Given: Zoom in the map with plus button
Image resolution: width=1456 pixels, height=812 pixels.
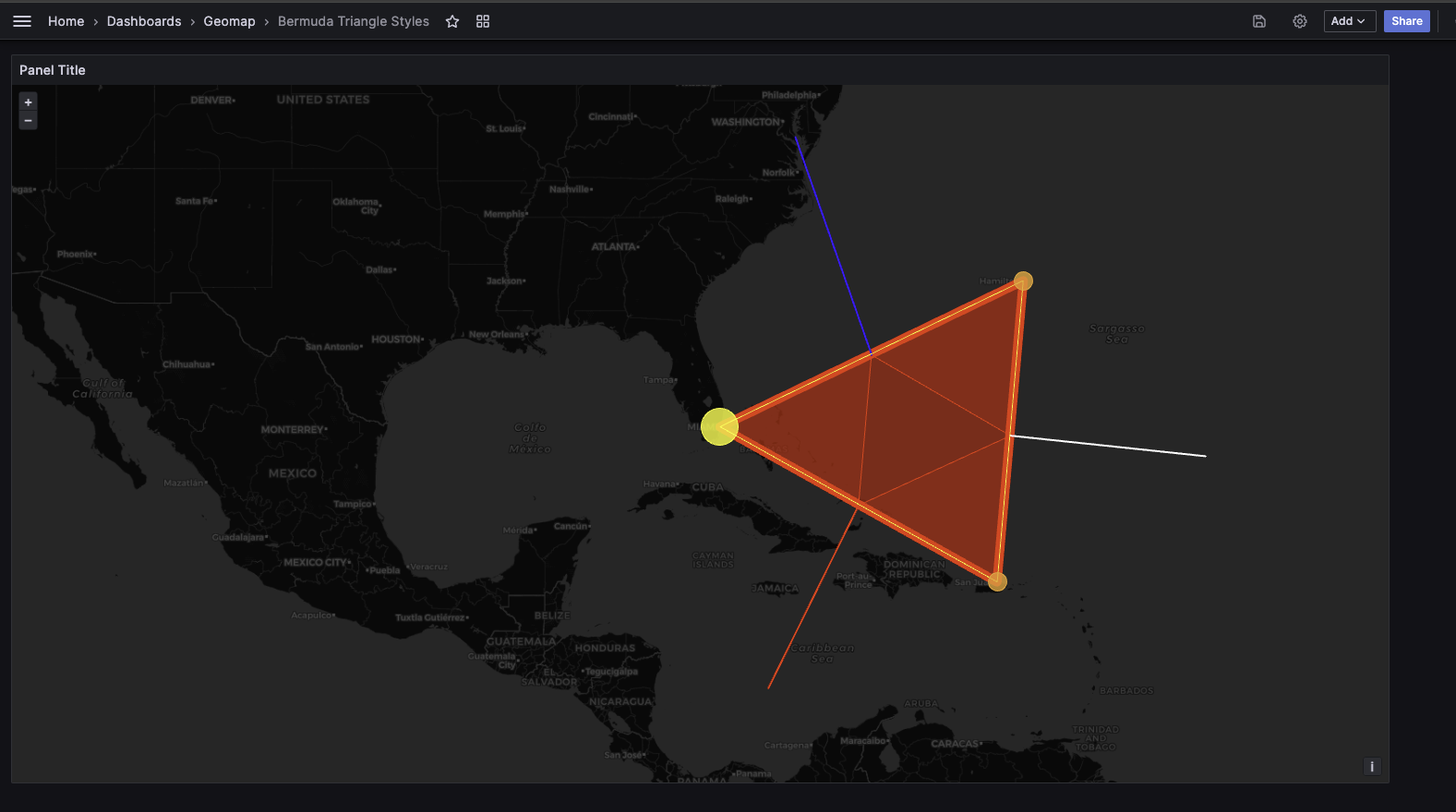Looking at the screenshot, I should click(29, 102).
